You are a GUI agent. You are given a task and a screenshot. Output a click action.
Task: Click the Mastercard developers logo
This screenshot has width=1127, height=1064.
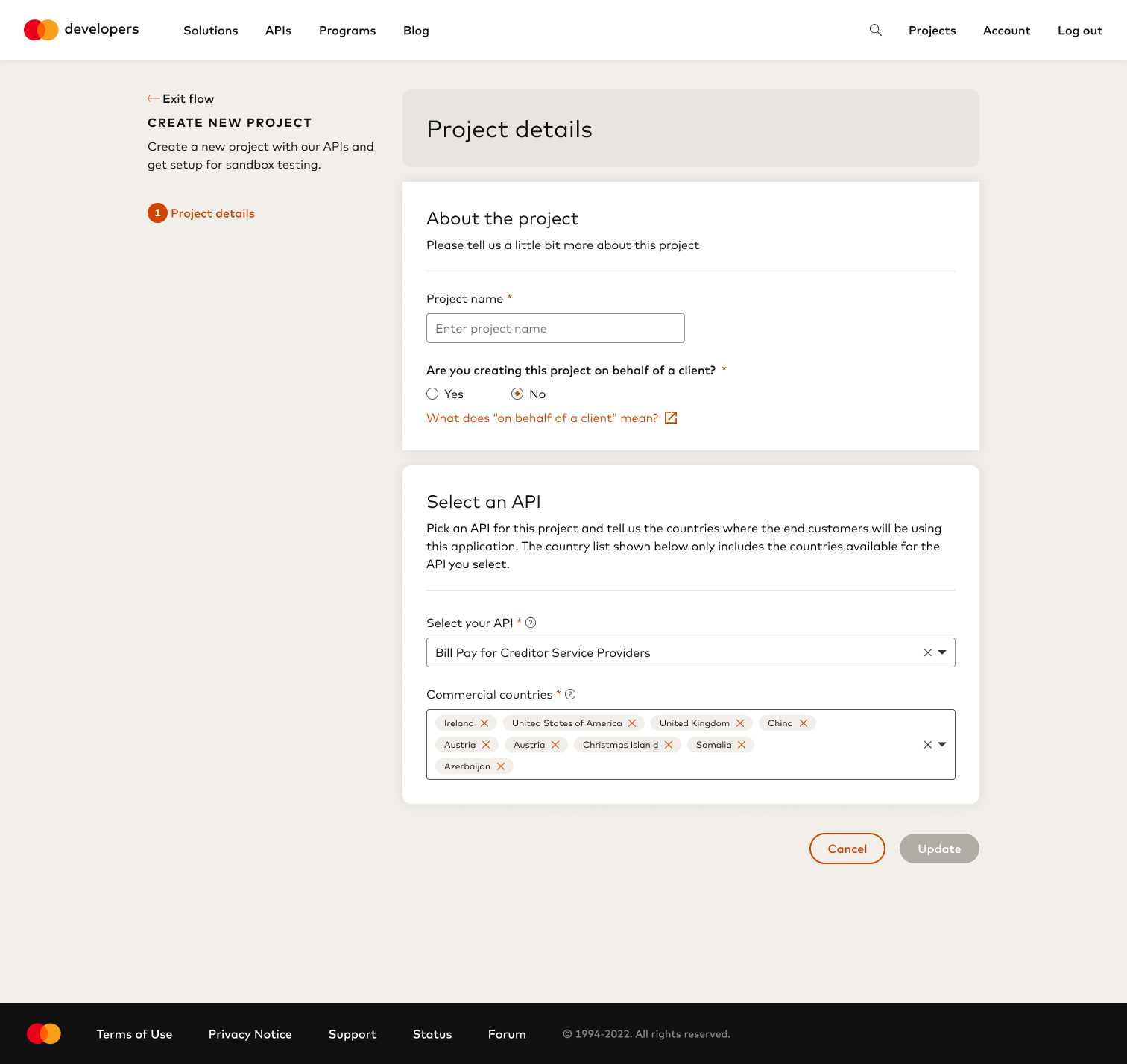81,30
